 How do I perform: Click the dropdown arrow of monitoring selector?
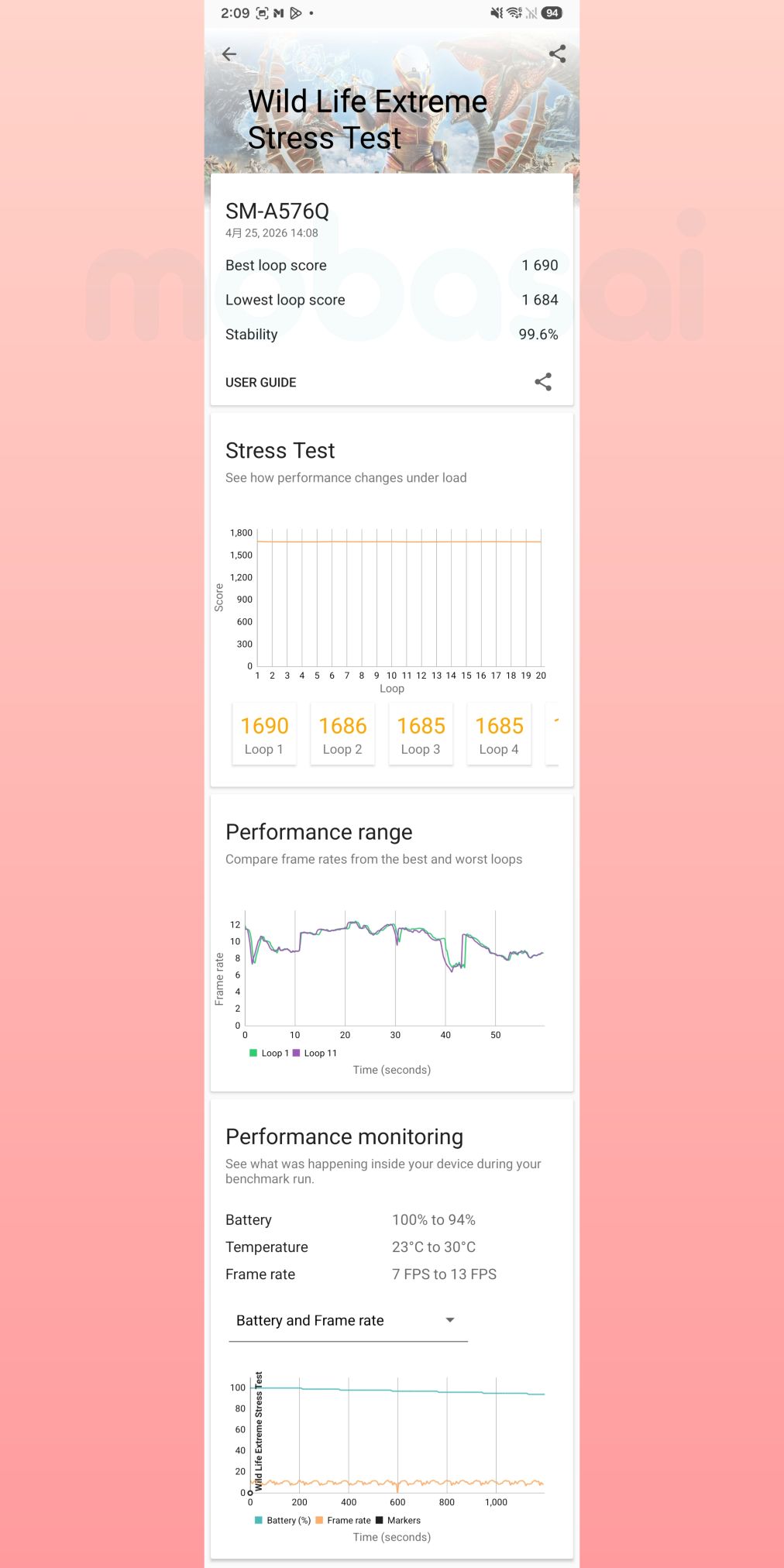[x=450, y=1320]
